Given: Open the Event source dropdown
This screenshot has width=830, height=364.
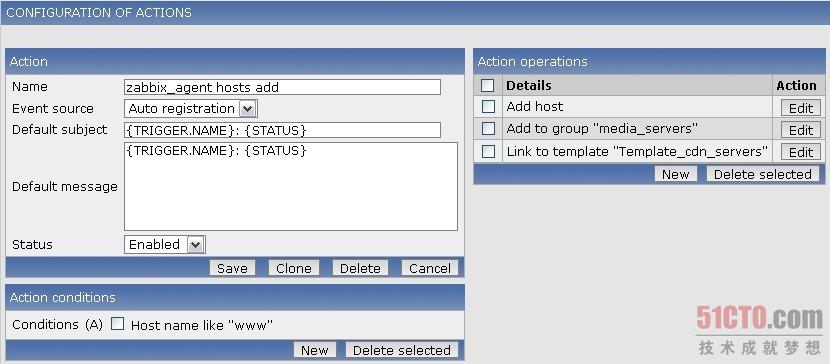Looking at the screenshot, I should pyautogui.click(x=191, y=109).
